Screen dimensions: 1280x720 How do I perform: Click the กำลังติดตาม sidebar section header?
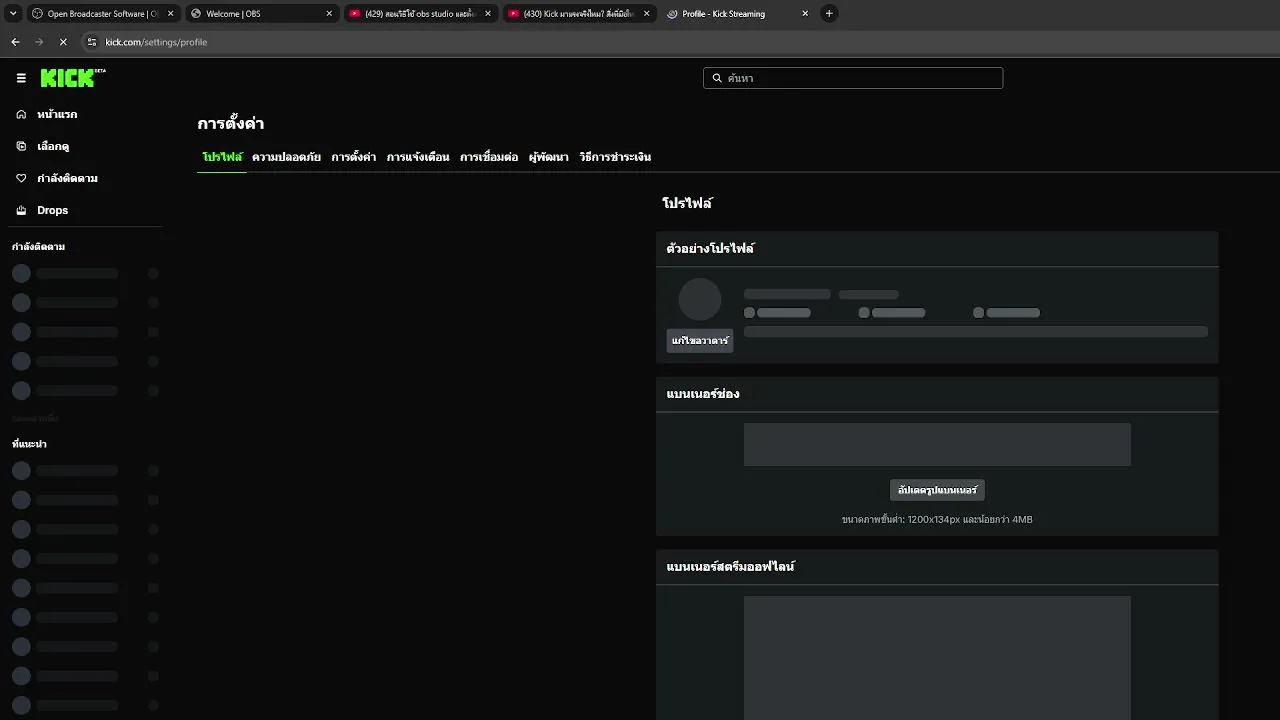click(x=38, y=246)
